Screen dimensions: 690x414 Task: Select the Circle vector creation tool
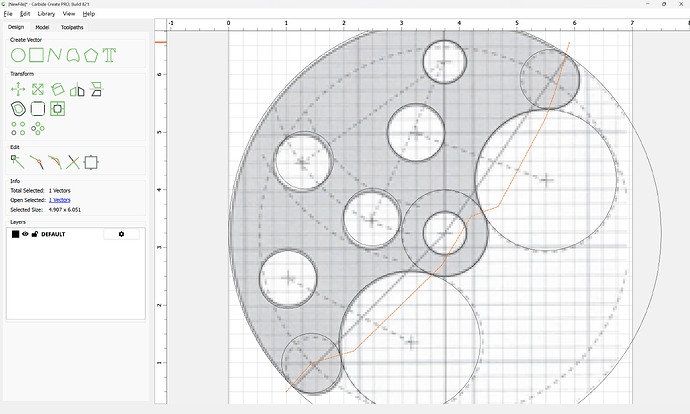[18, 55]
